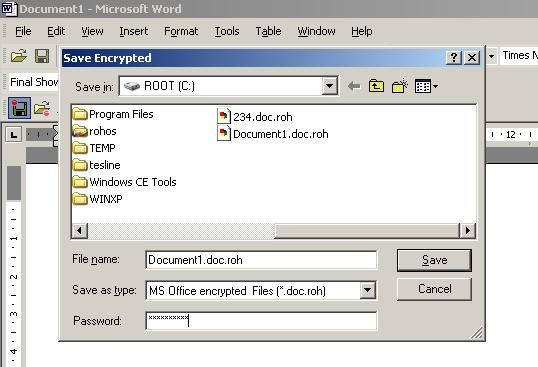
Task: Click the file list scroll left arrow
Action: click(80, 230)
